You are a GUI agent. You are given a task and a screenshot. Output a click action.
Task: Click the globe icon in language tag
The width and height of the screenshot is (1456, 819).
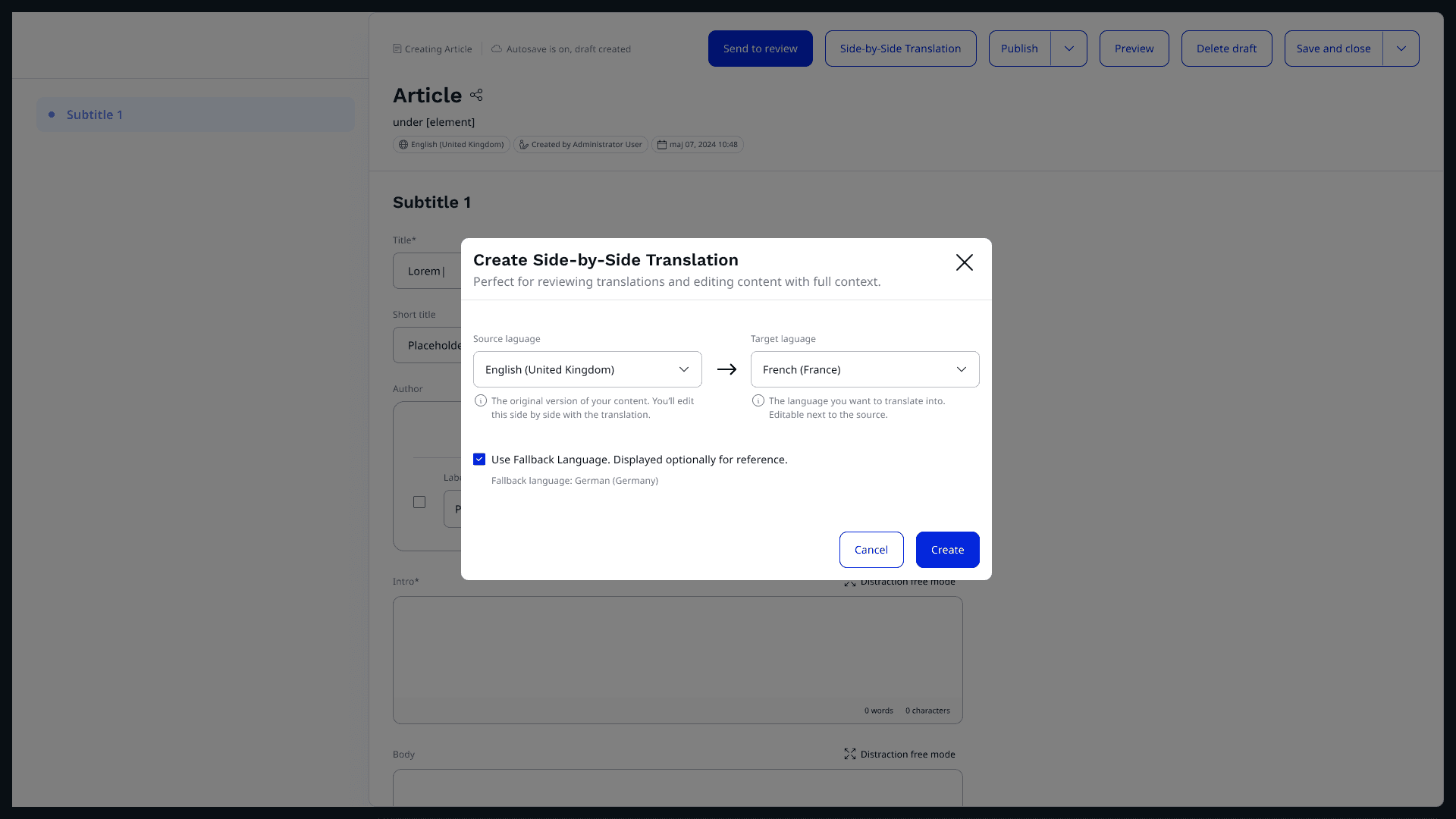403,145
